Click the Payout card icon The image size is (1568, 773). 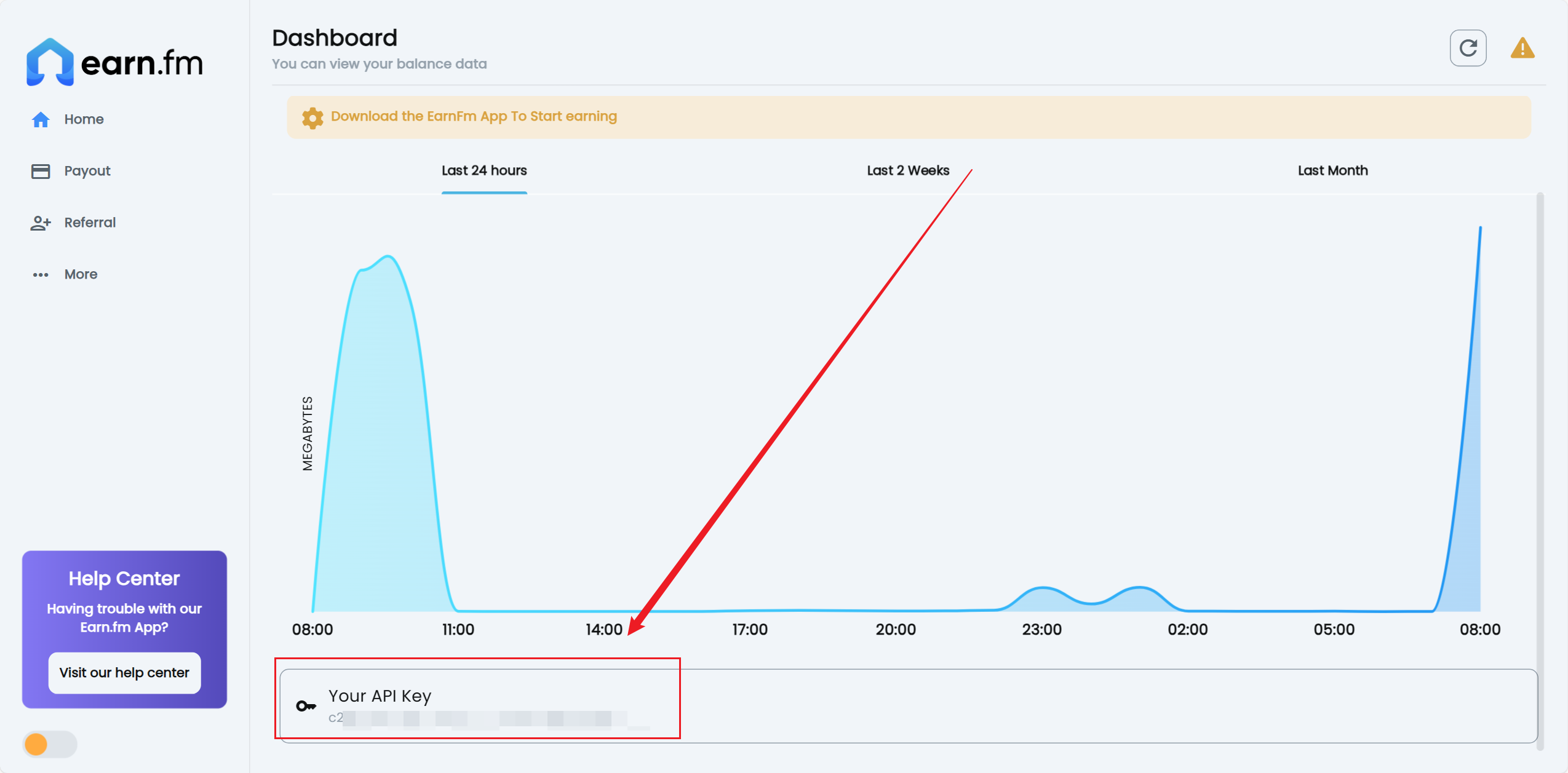pos(41,171)
